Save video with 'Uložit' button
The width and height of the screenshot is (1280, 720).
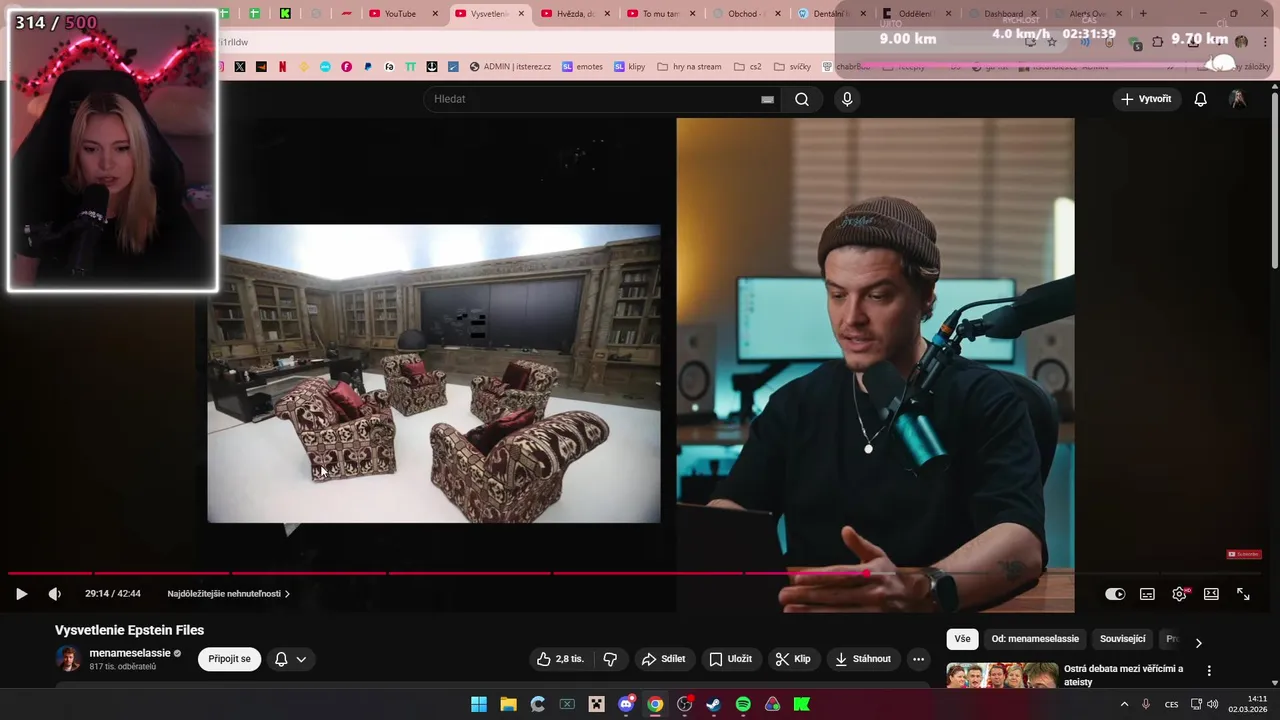pyautogui.click(x=730, y=659)
